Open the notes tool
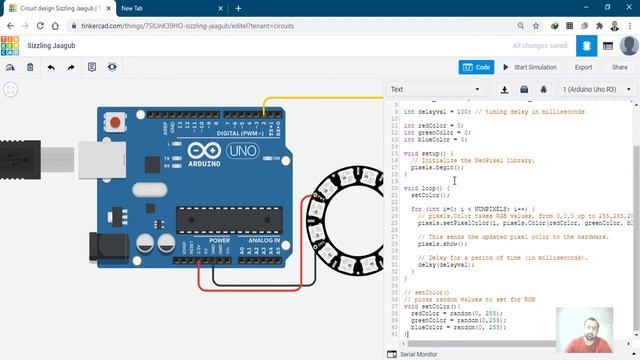 [92, 67]
